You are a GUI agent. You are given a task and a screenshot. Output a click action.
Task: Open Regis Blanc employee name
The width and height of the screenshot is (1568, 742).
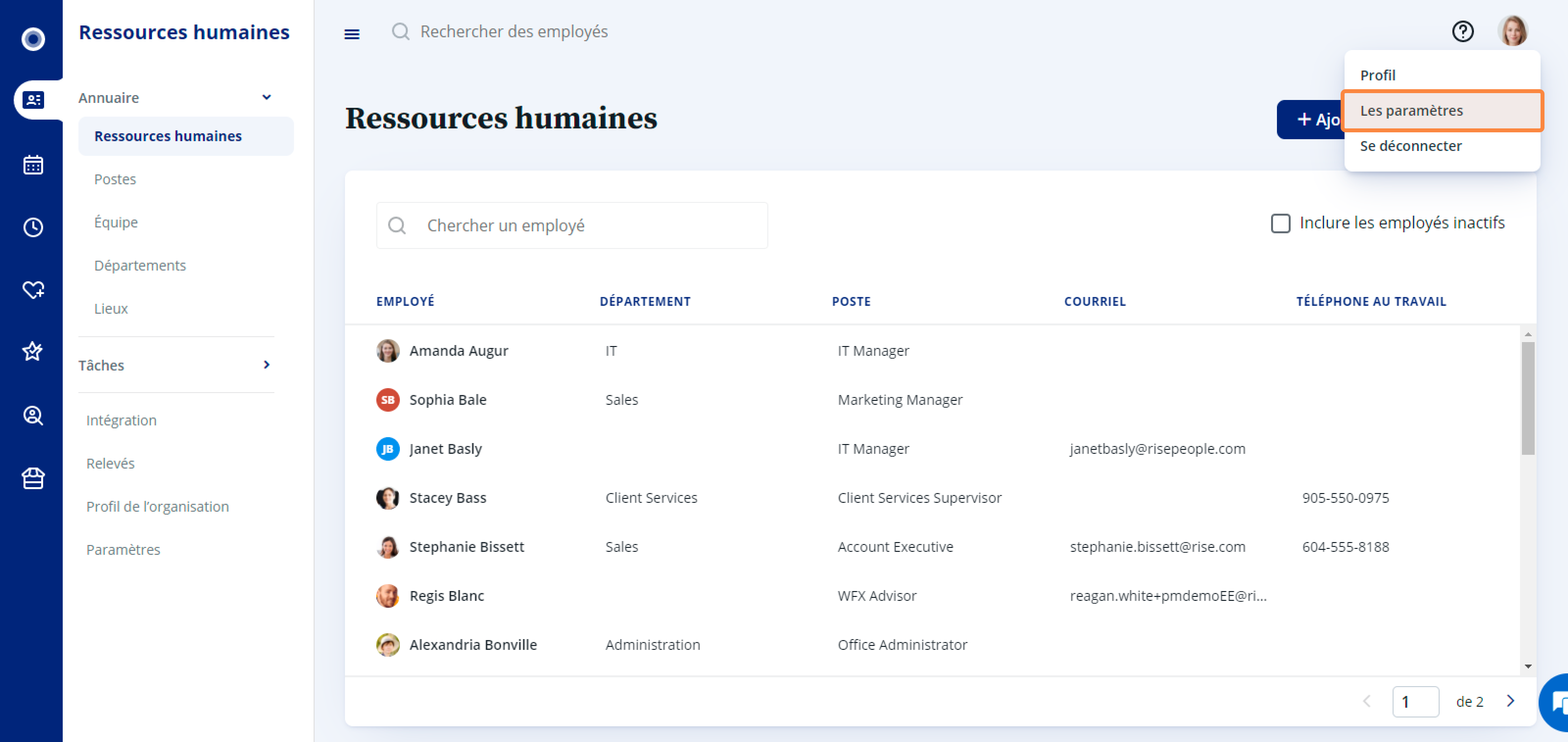[446, 596]
